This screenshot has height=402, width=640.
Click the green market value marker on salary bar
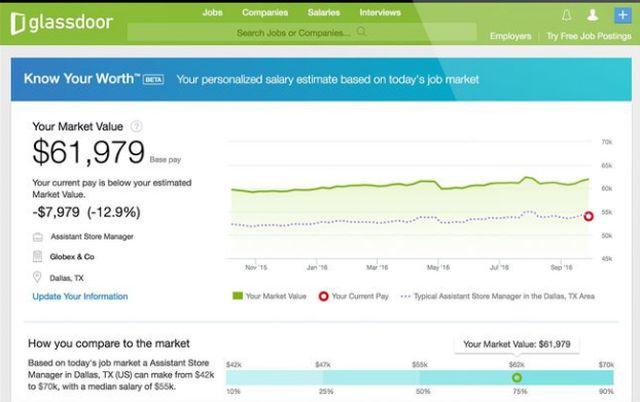(517, 378)
